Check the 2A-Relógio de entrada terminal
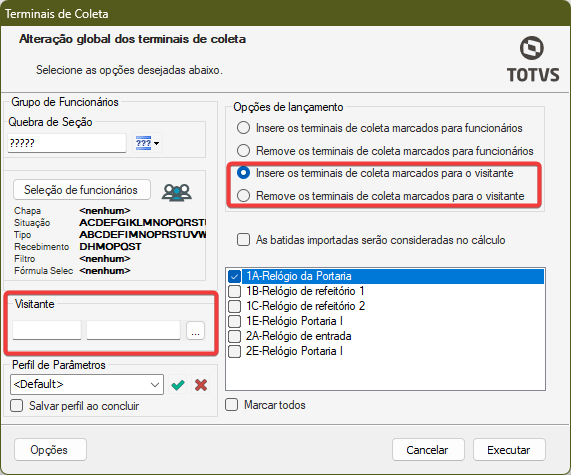This screenshot has width=571, height=475. pos(235,336)
